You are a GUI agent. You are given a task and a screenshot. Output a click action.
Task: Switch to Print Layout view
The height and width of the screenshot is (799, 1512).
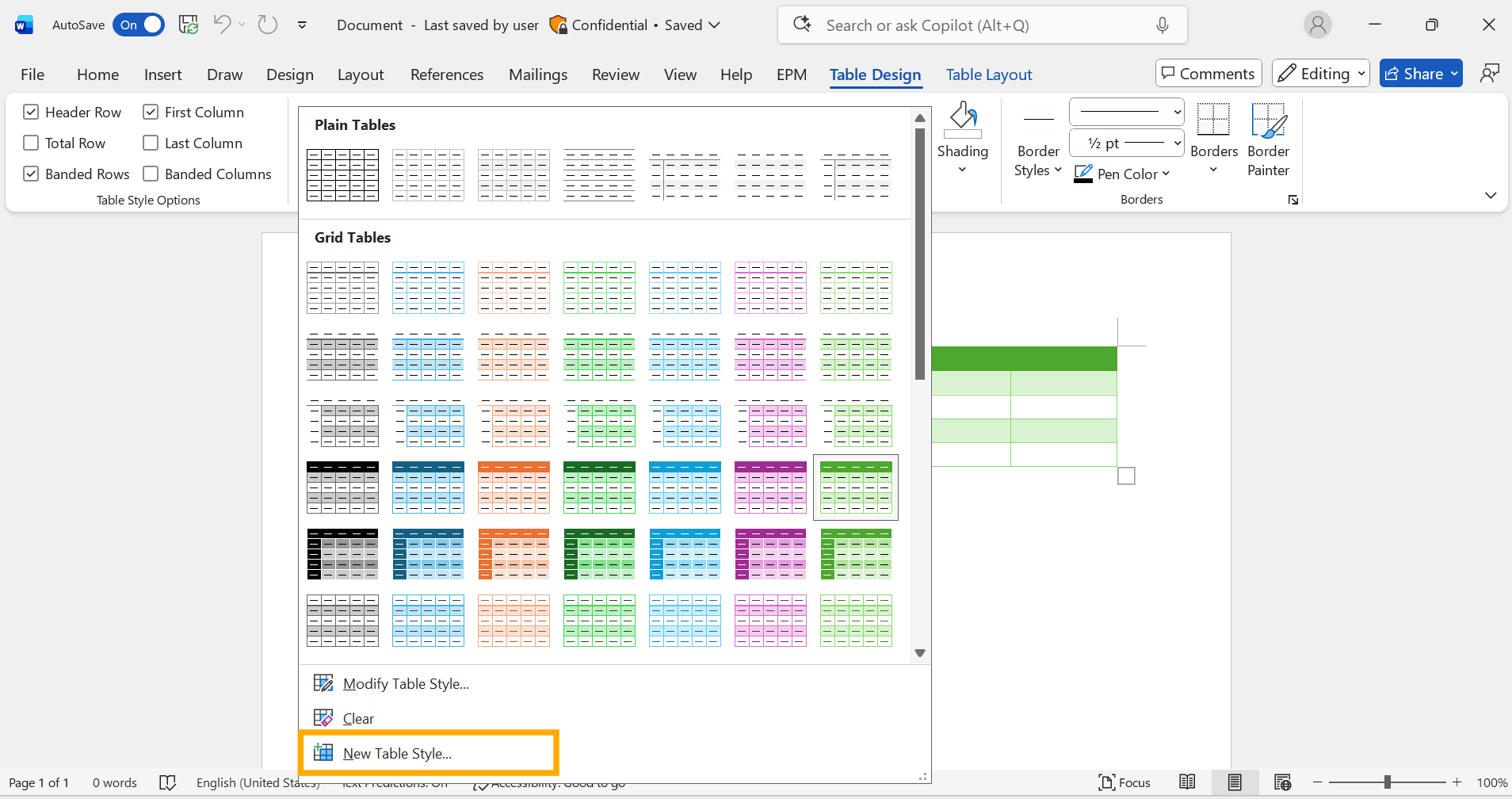click(x=1235, y=782)
